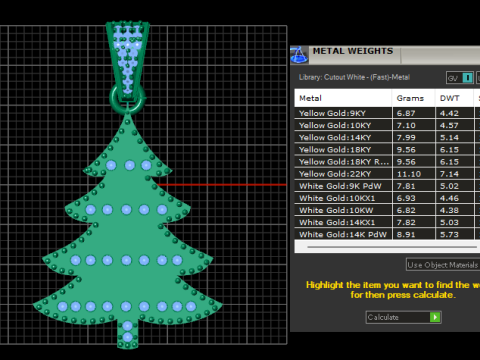Click the 7.14 DWT value

(449, 174)
